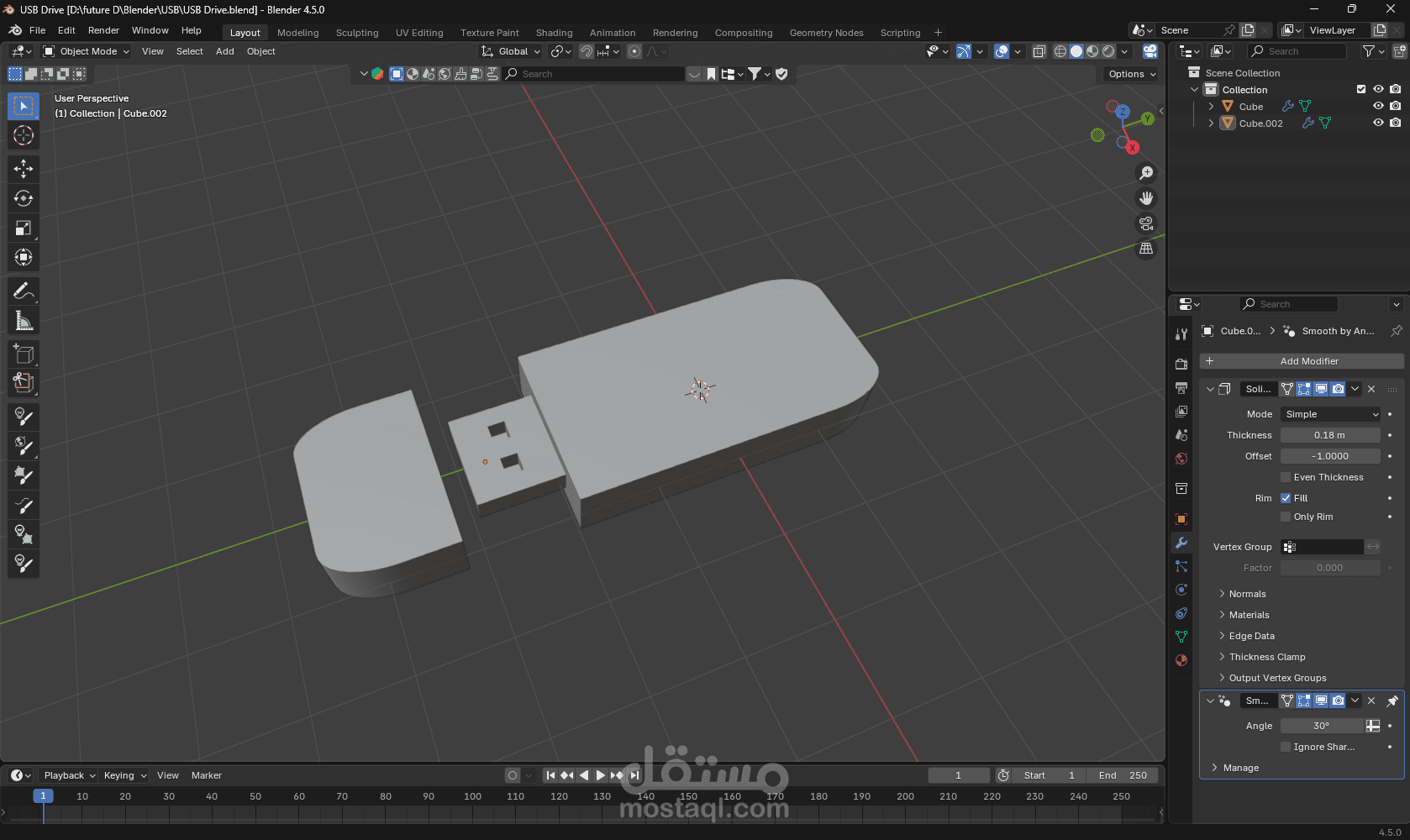Select the Move tool in toolbar

click(x=24, y=169)
